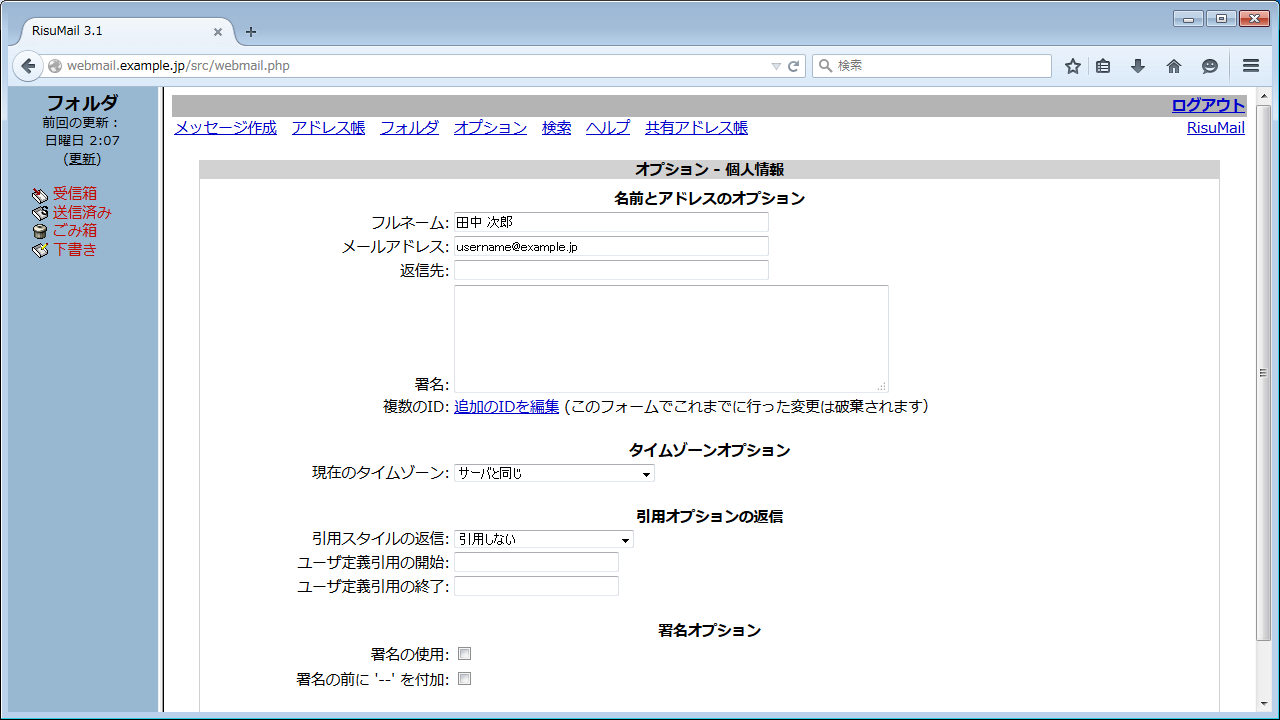This screenshot has height=720, width=1280.
Task: Open 検索 menu link
Action: 556,128
